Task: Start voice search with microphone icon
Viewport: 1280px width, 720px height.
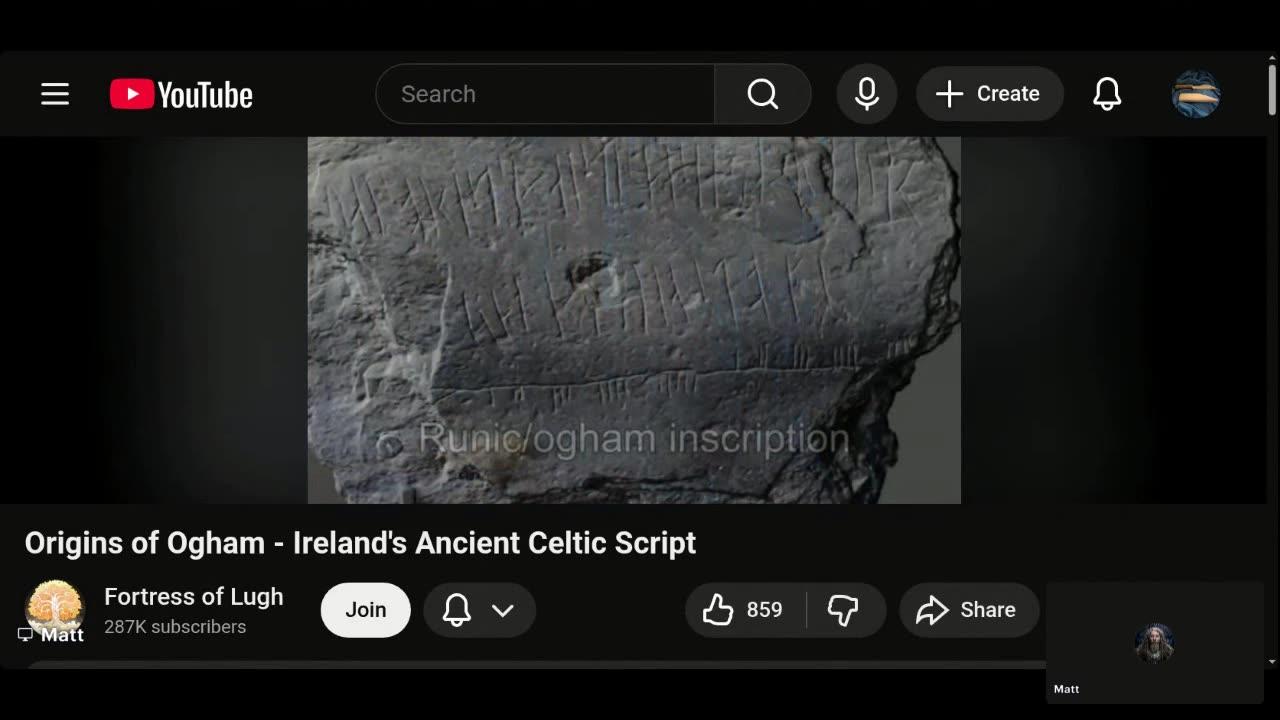Action: (867, 94)
